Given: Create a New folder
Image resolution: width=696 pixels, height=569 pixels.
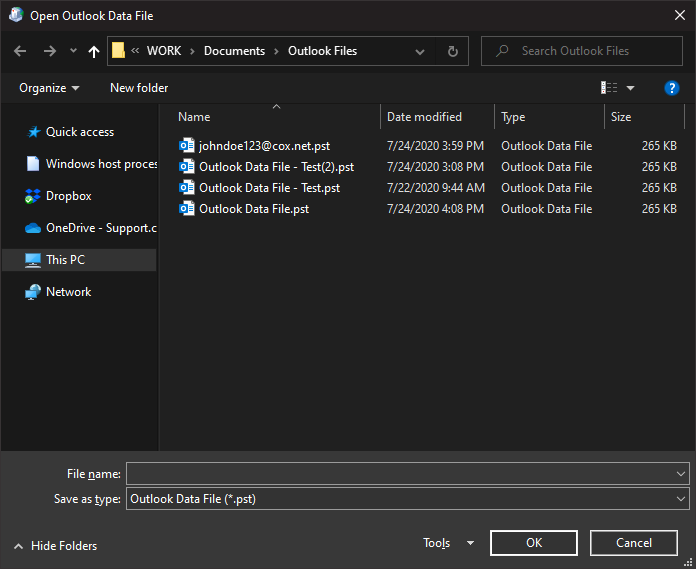Looking at the screenshot, I should tap(139, 88).
